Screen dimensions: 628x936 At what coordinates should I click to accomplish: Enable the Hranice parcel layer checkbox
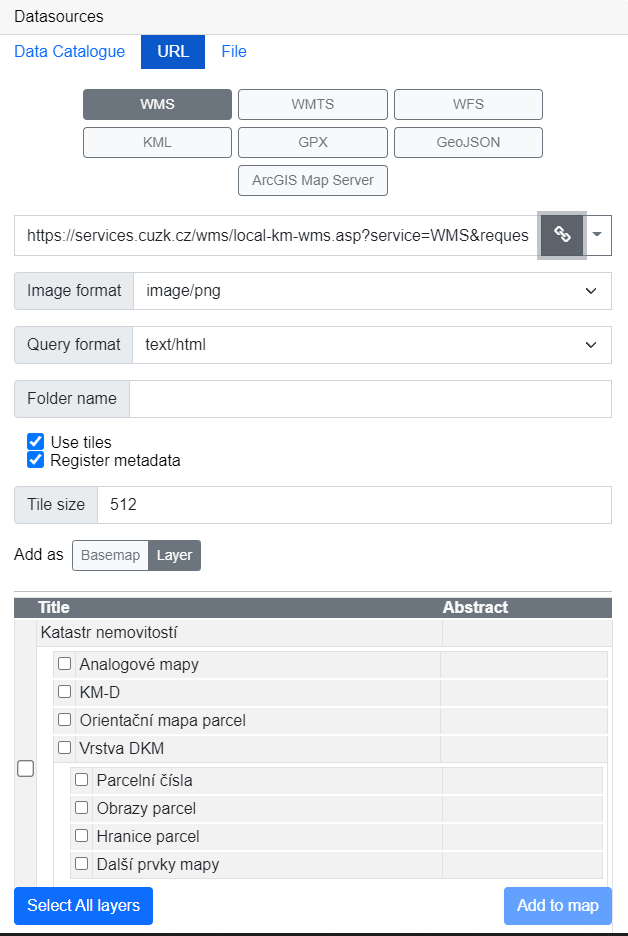click(x=82, y=836)
